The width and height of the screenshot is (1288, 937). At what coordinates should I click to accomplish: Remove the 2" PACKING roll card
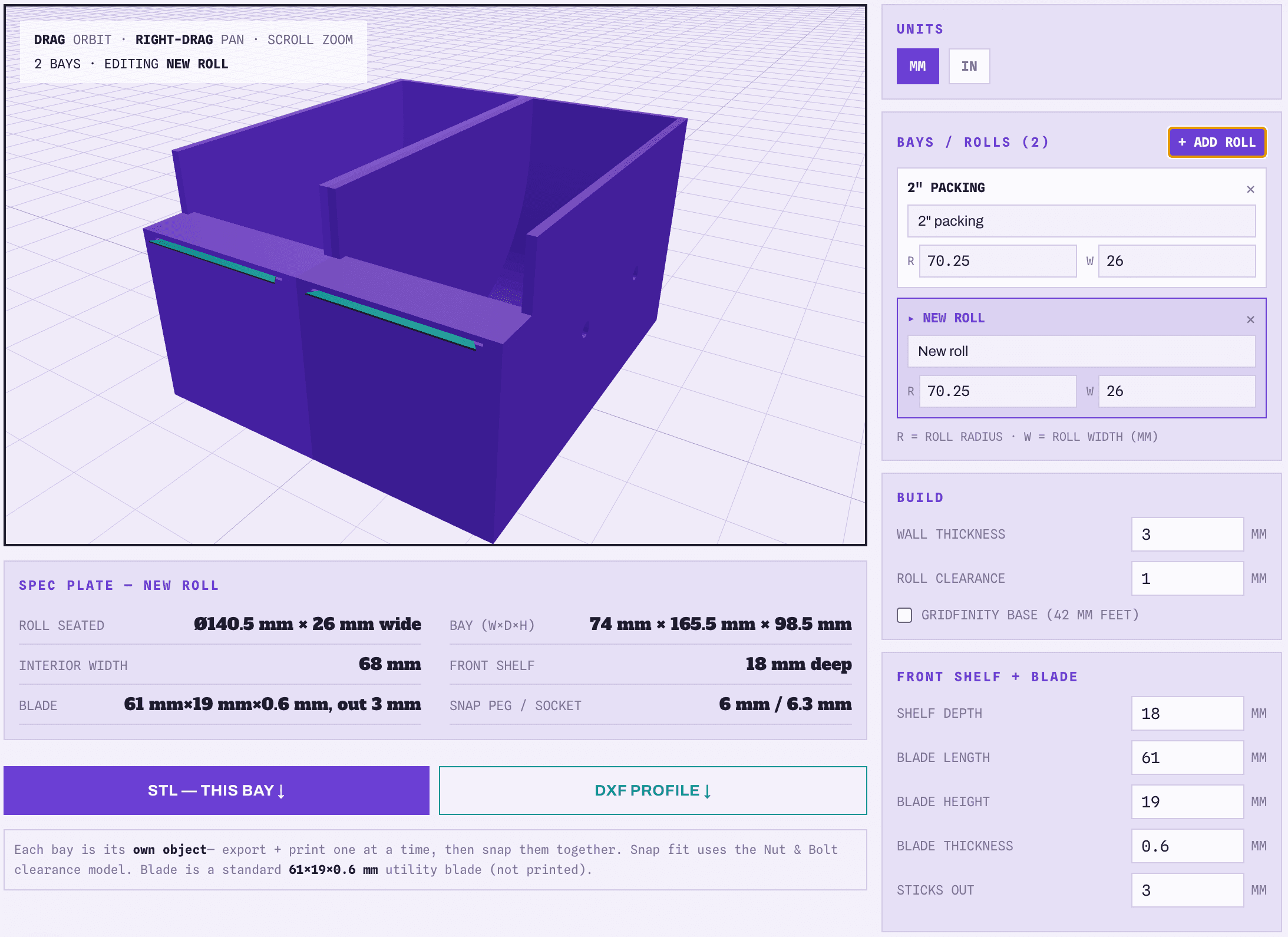(x=1250, y=189)
